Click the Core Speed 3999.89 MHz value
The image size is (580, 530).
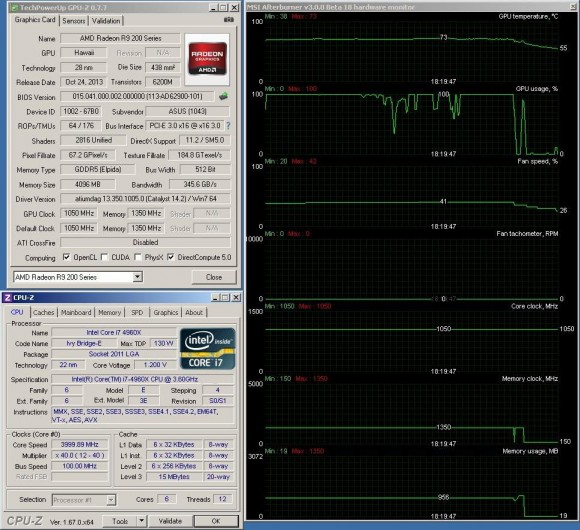(x=80, y=445)
